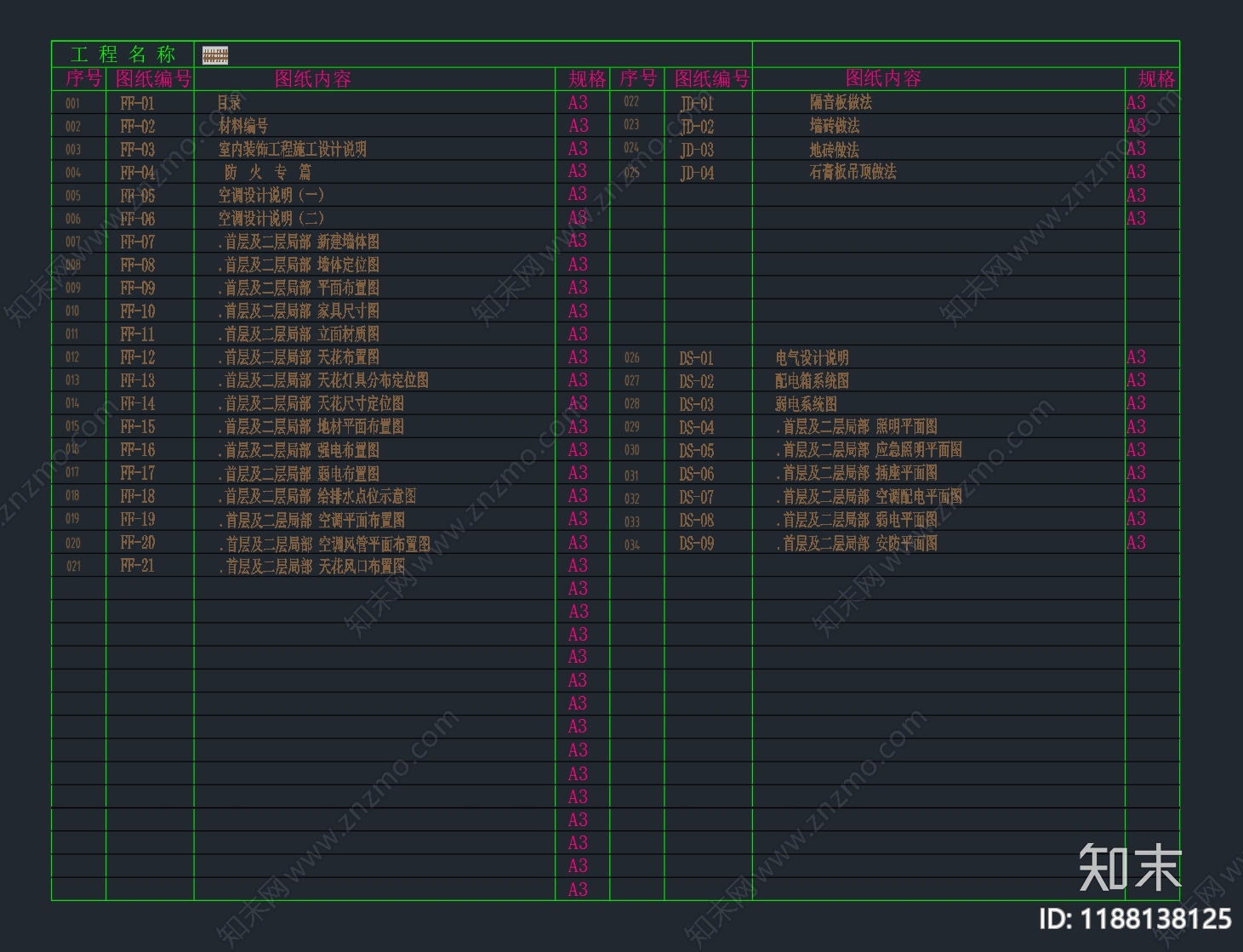Select drawing number DS-03
1243x952 pixels.
[x=697, y=404]
